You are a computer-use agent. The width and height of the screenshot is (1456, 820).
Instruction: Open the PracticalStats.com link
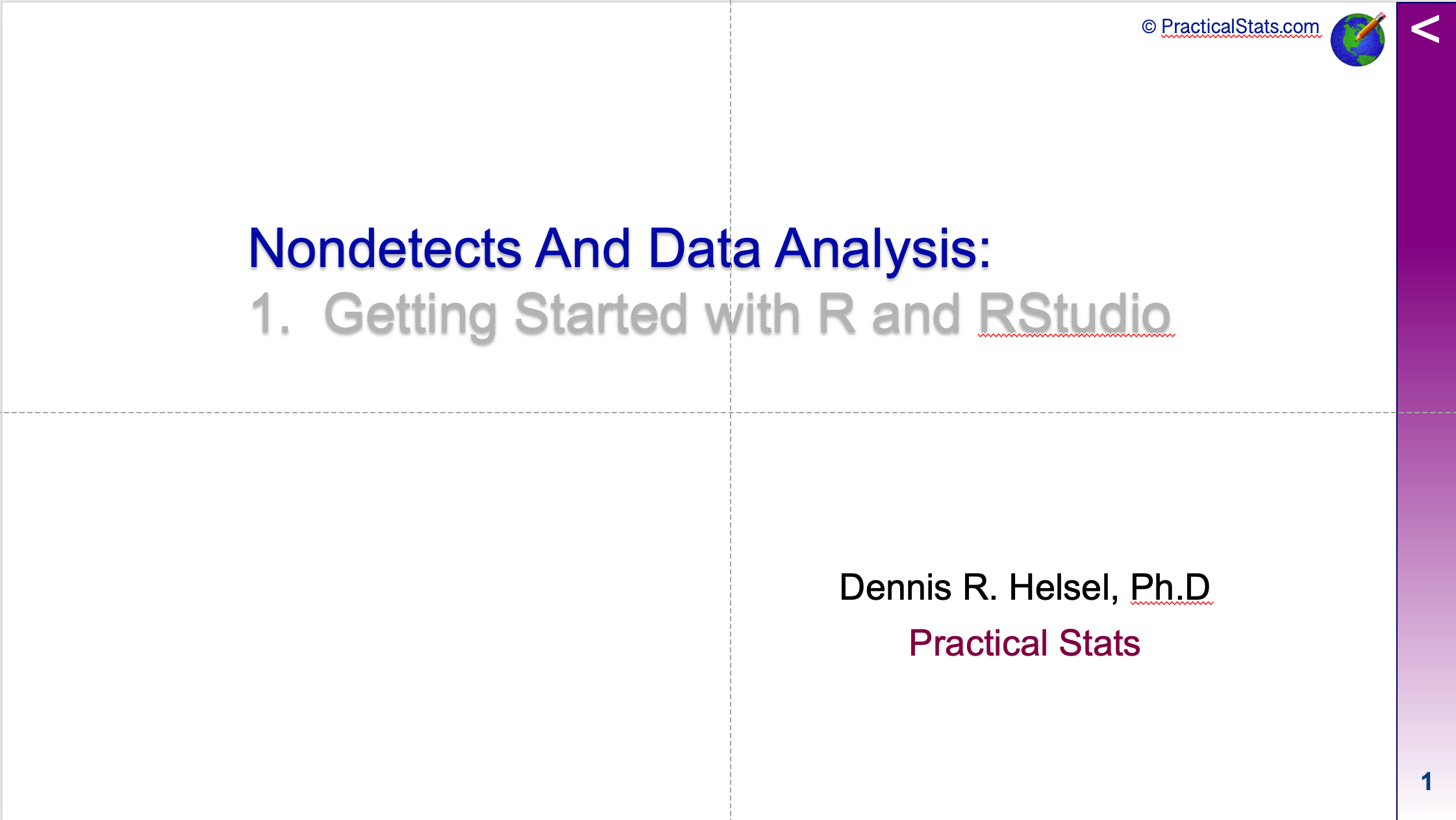coord(1239,27)
